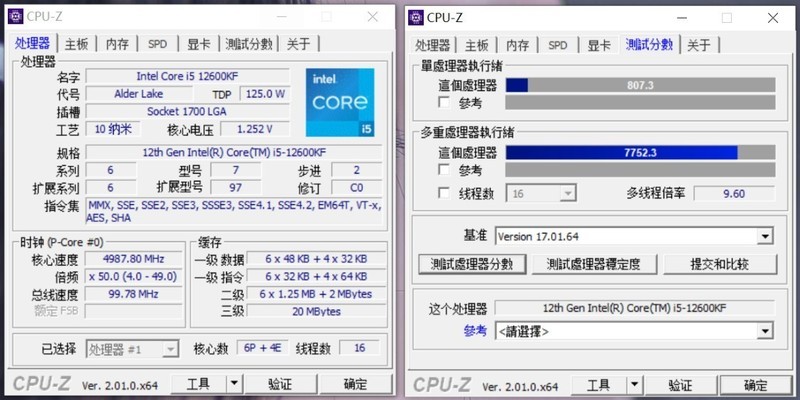This screenshot has width=800, height=400.
Task: Click the 插槽 Socket 1700 LGA field
Action: (187, 111)
